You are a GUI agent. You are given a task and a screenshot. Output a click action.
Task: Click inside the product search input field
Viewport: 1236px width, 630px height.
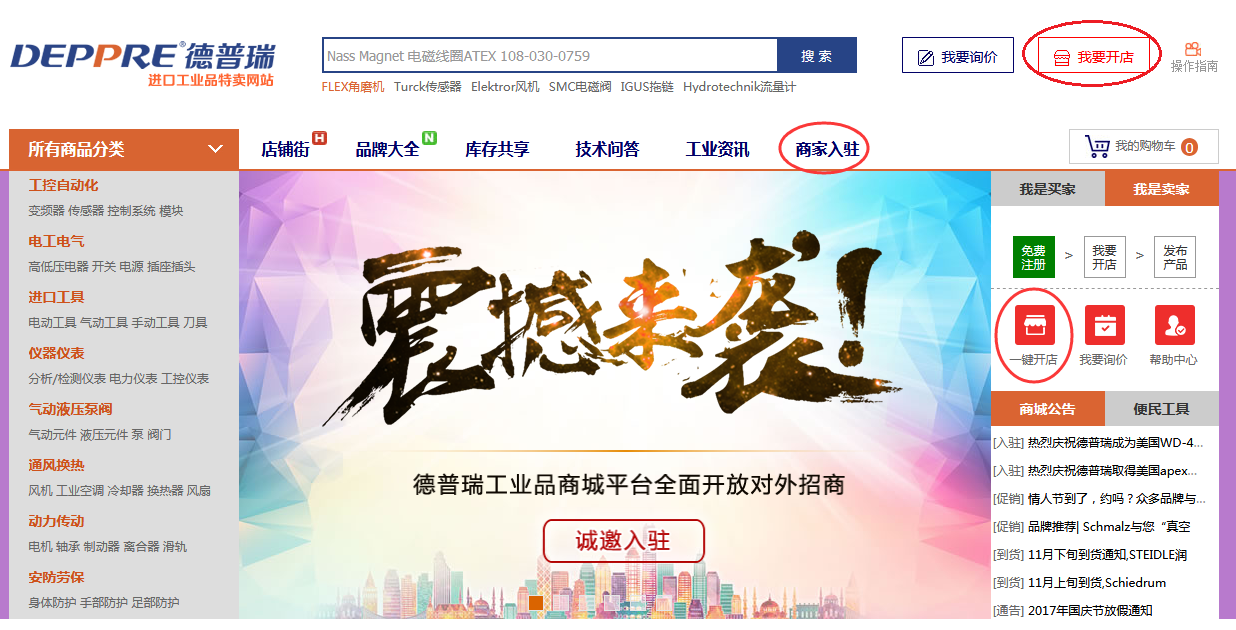pos(550,55)
